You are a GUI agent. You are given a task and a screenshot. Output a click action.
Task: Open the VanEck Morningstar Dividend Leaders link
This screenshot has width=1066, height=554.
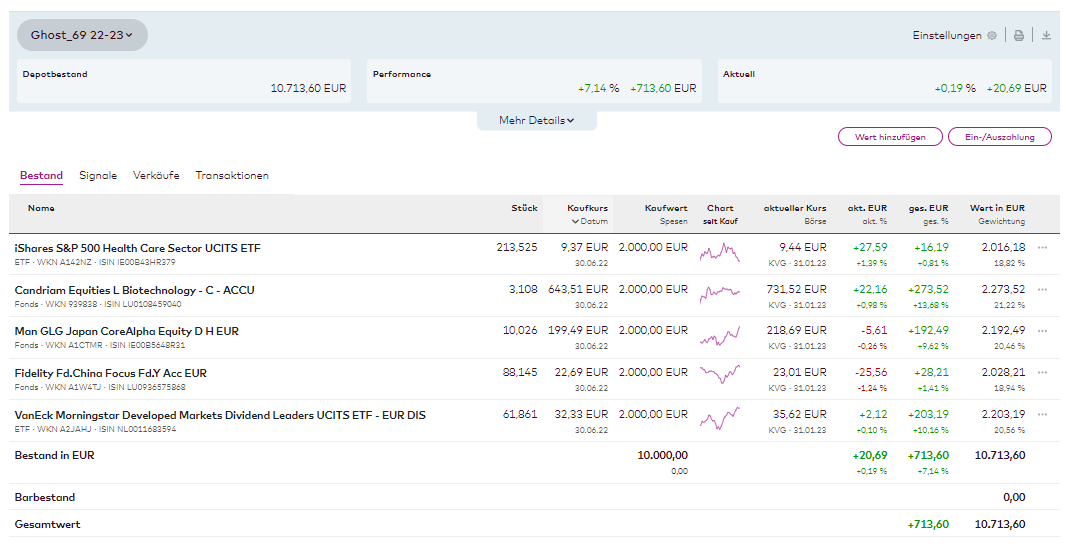pyautogui.click(x=220, y=414)
